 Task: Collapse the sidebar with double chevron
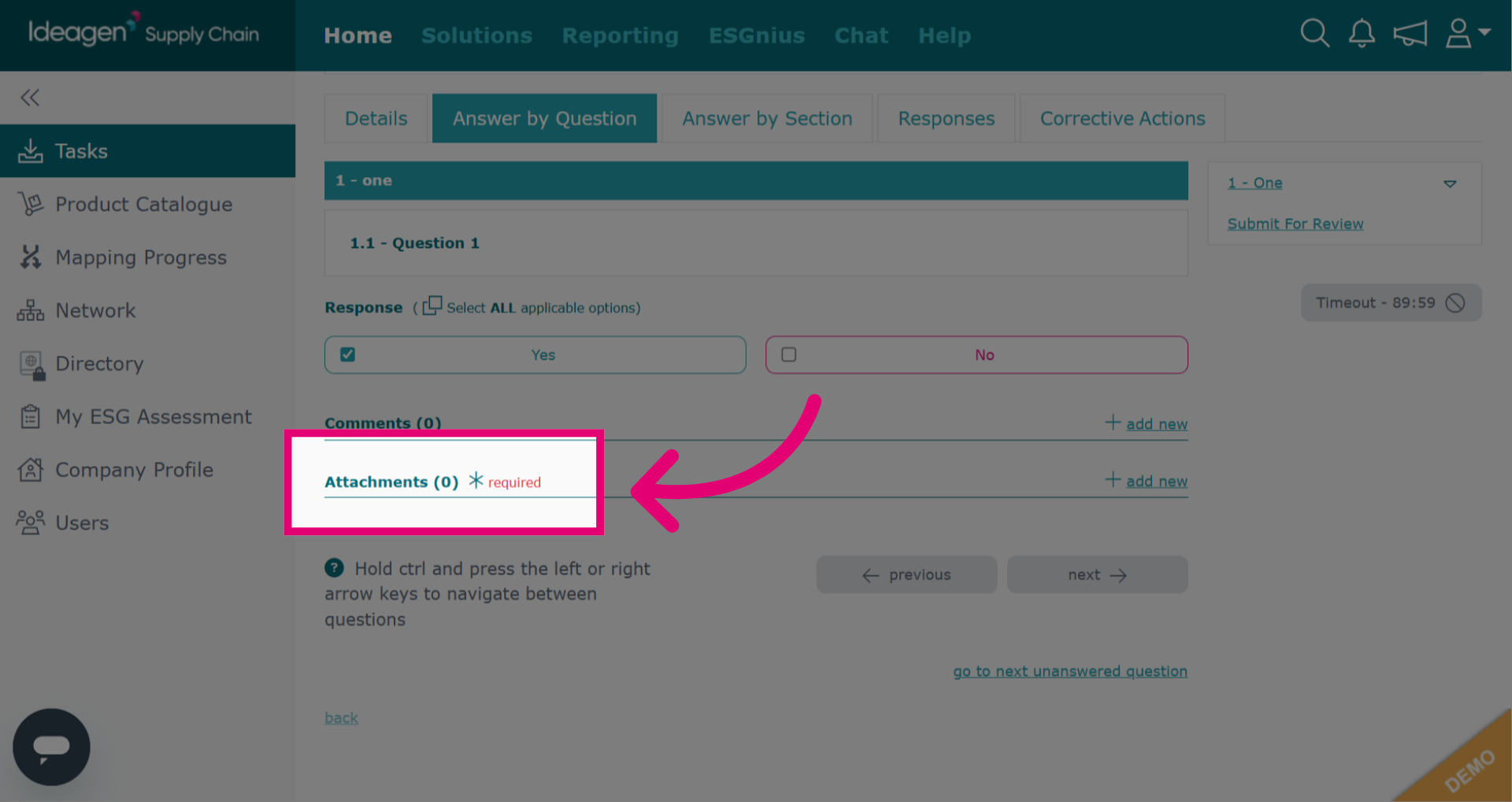(x=30, y=98)
